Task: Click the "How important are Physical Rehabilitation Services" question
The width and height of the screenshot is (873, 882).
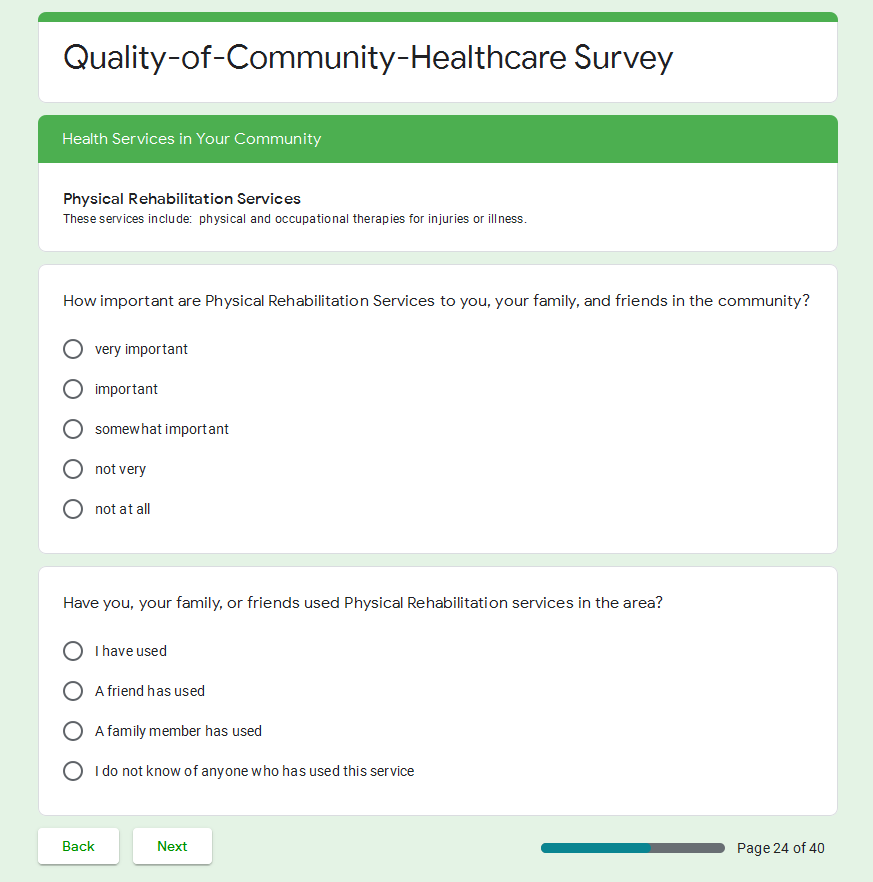Action: click(x=436, y=301)
